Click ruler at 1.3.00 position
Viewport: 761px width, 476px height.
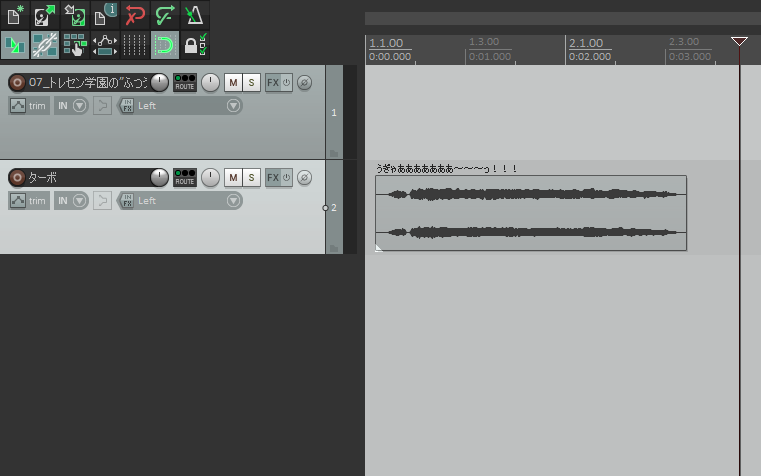click(x=484, y=42)
